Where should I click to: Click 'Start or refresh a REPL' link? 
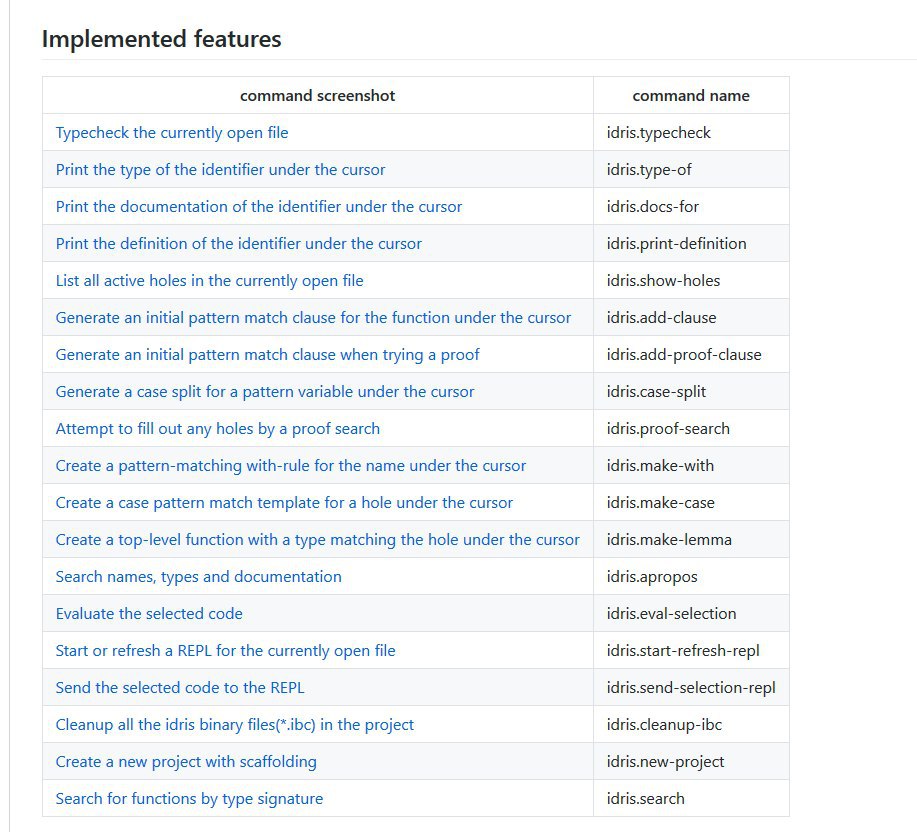coord(225,651)
